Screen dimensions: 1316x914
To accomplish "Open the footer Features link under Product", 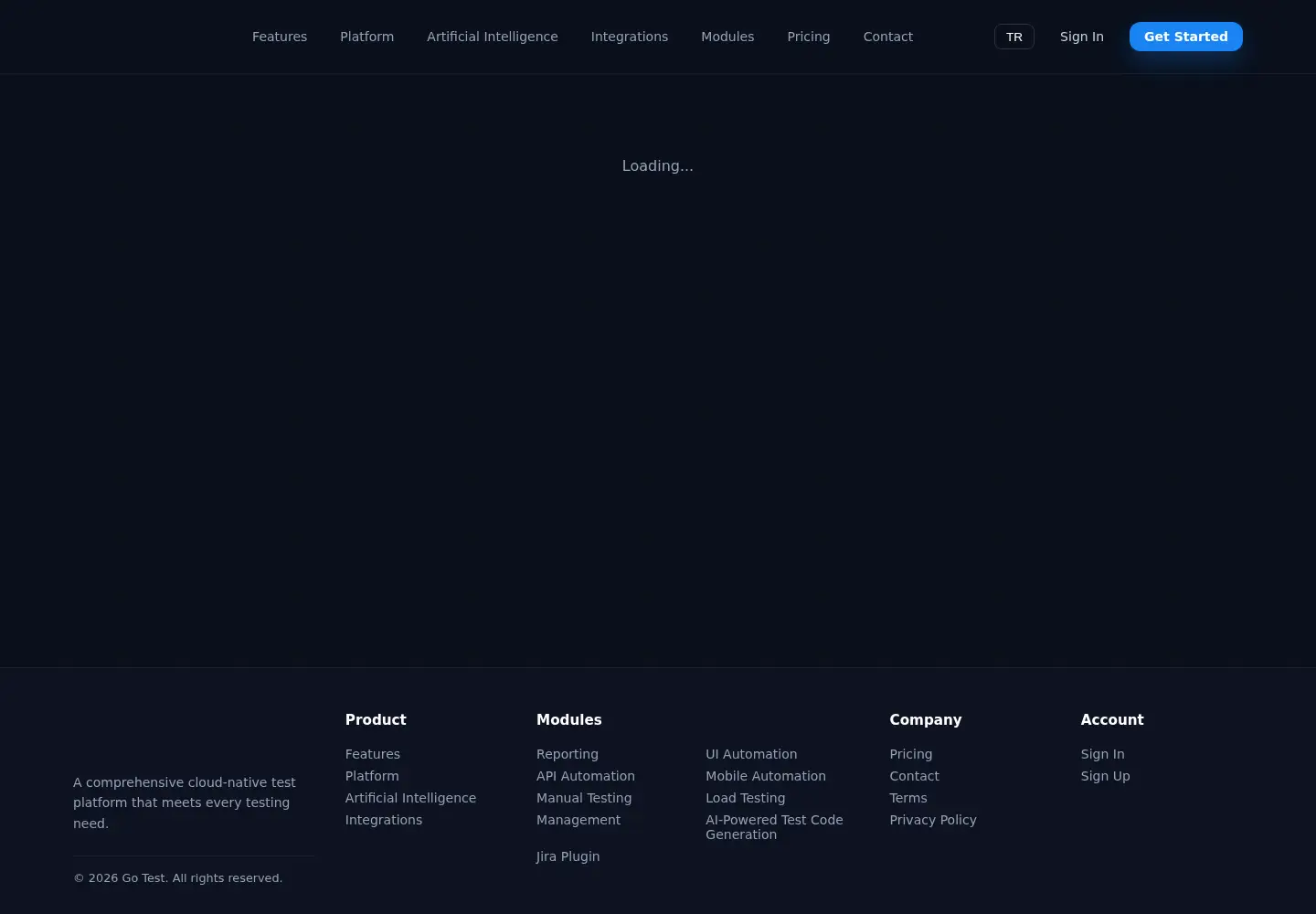I will 372,754.
